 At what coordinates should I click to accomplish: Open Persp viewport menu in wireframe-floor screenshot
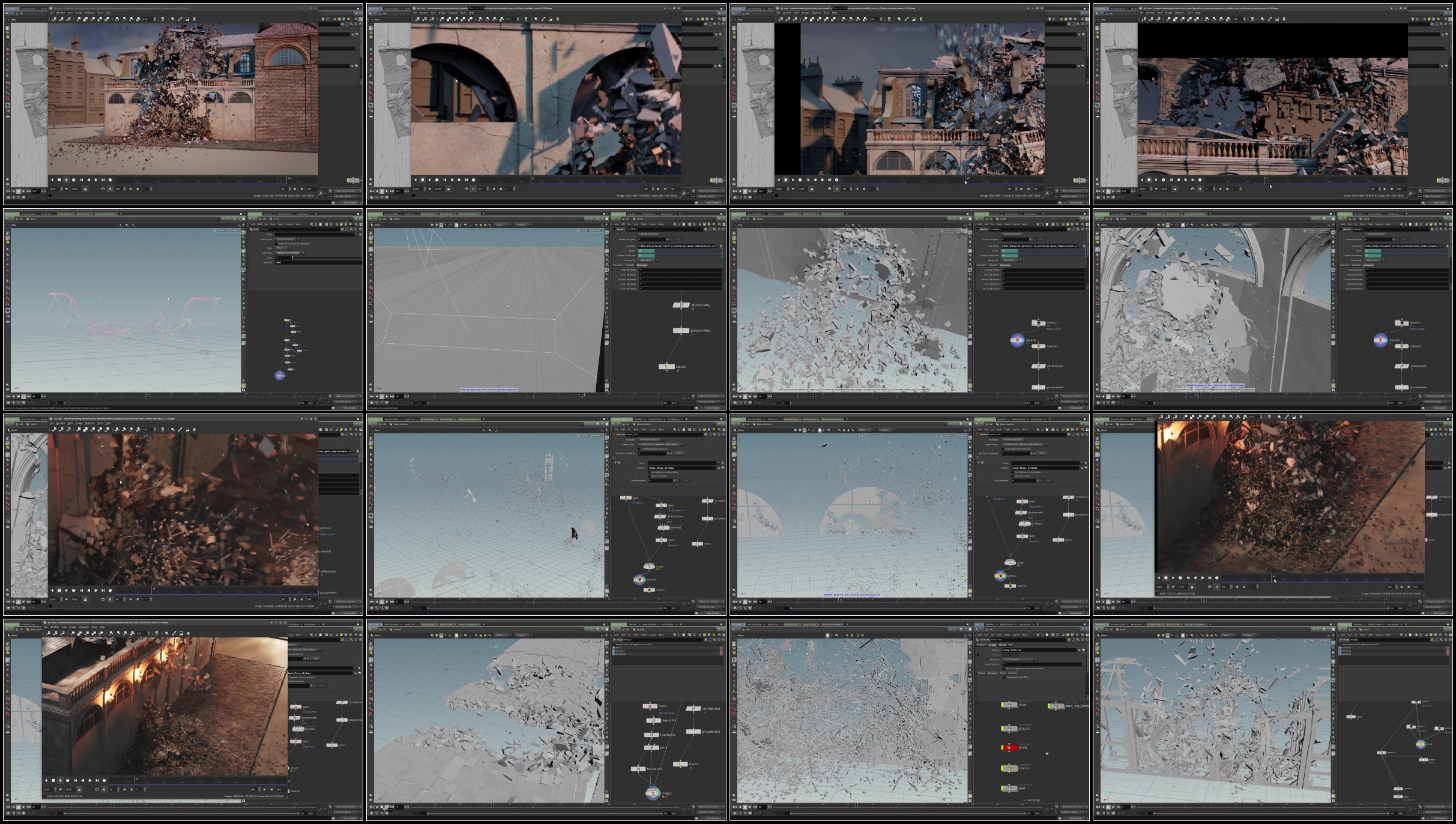(585, 230)
